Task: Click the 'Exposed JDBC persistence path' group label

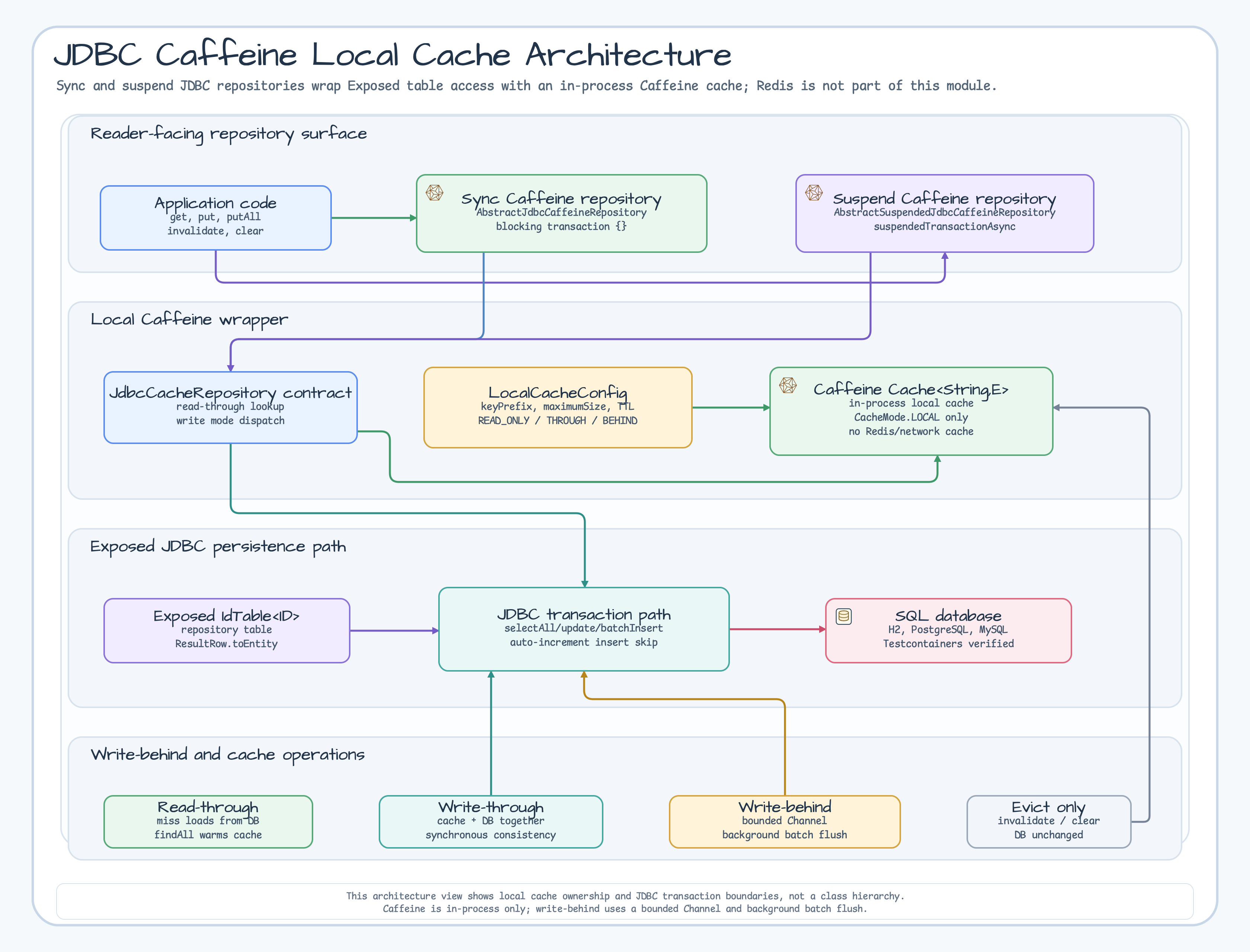Action: tap(218, 547)
